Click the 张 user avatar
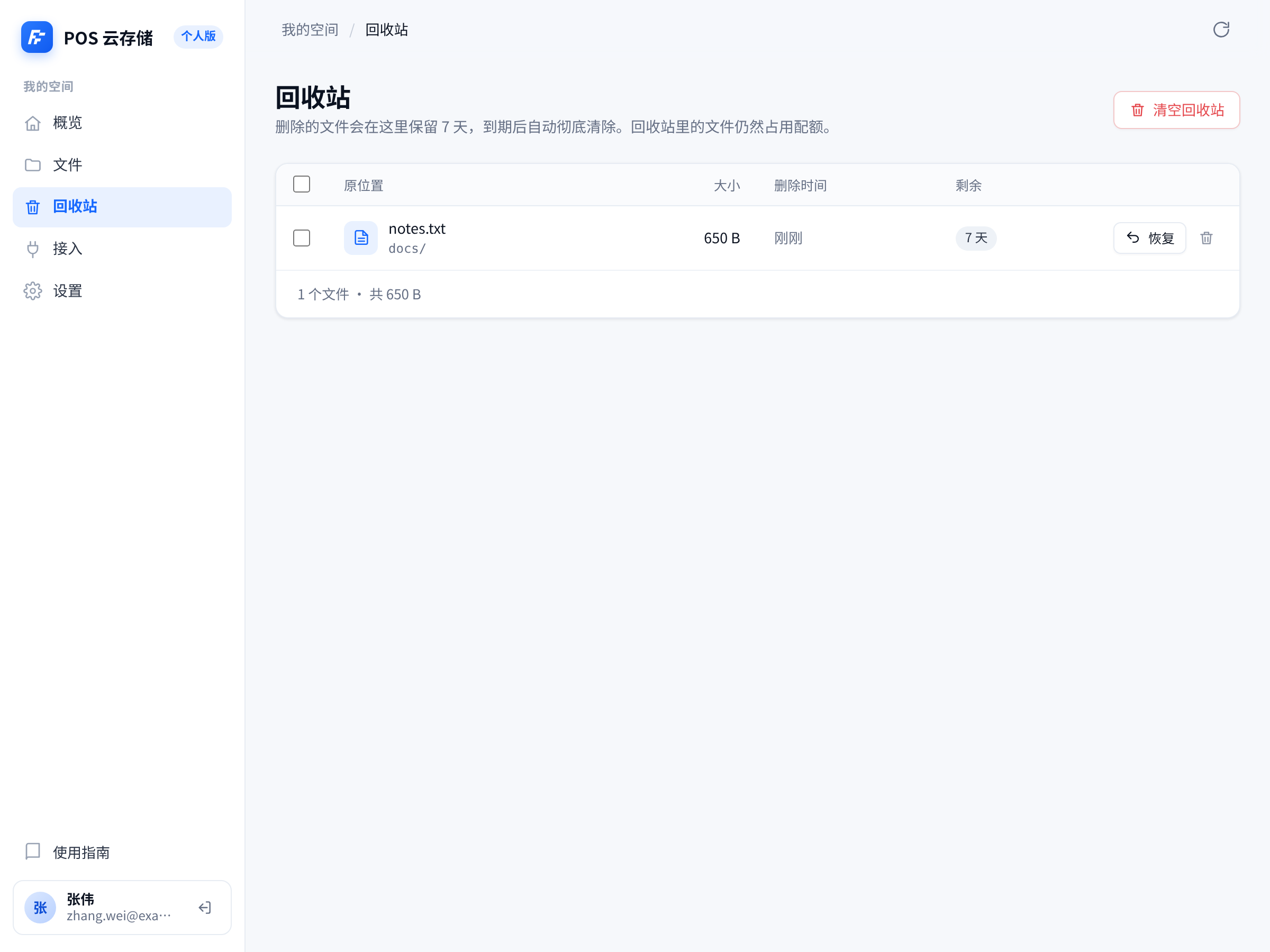Viewport: 1270px width, 952px height. [x=40, y=907]
